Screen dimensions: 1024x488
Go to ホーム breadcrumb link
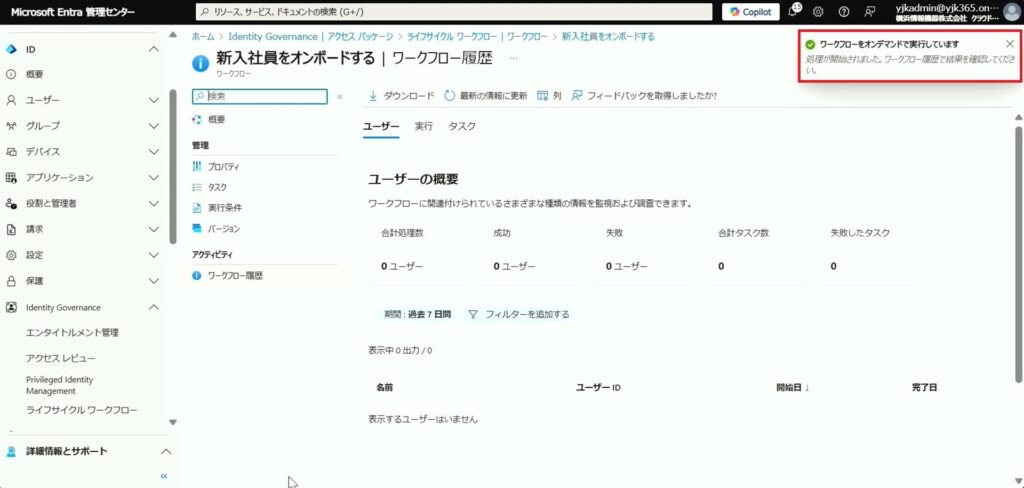coord(202,37)
